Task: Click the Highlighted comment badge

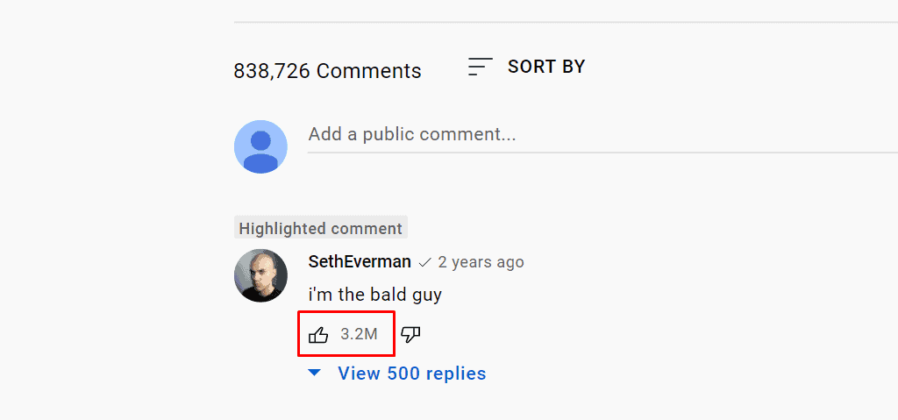Action: point(321,227)
